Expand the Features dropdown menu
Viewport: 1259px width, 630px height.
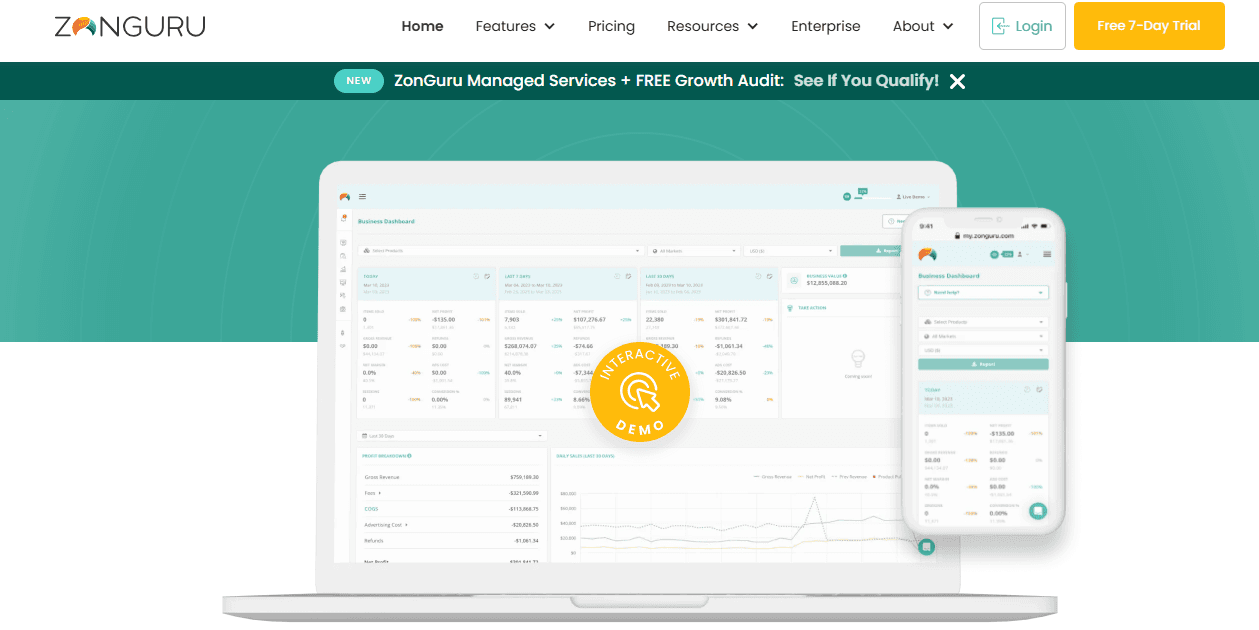point(515,26)
